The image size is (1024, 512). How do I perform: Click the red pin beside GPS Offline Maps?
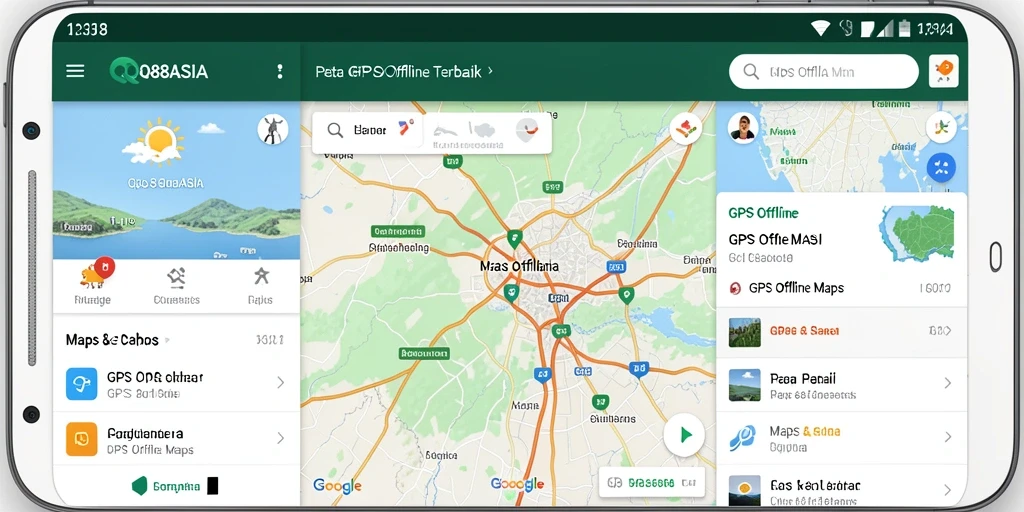pos(735,288)
